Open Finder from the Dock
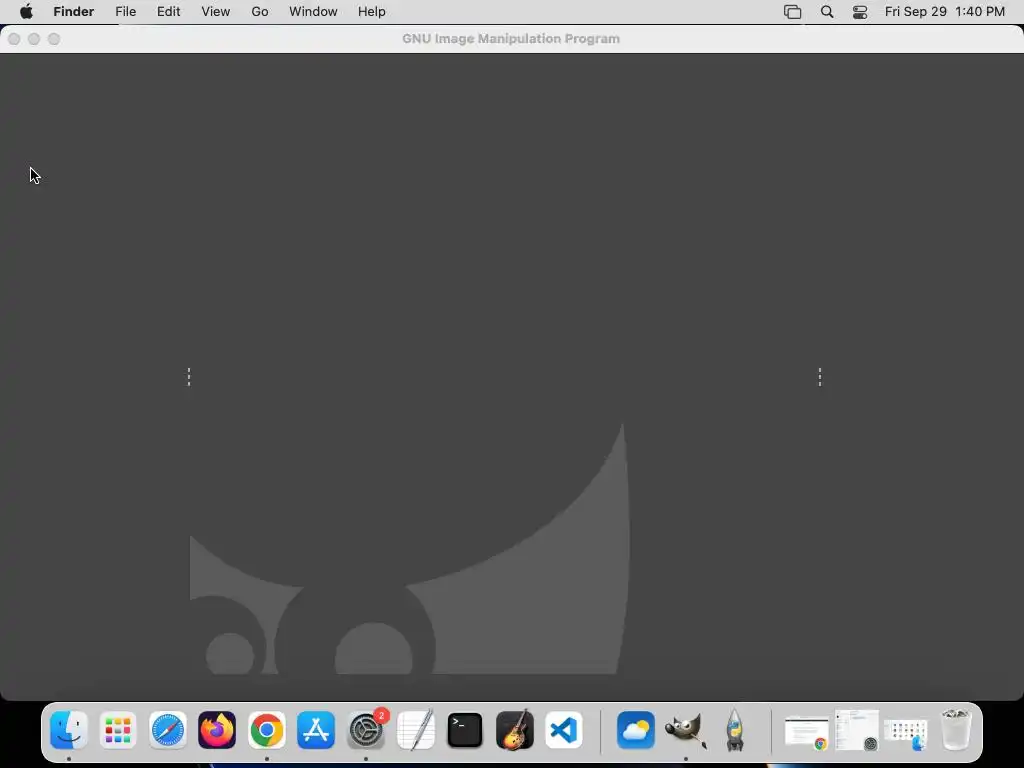 [69, 730]
